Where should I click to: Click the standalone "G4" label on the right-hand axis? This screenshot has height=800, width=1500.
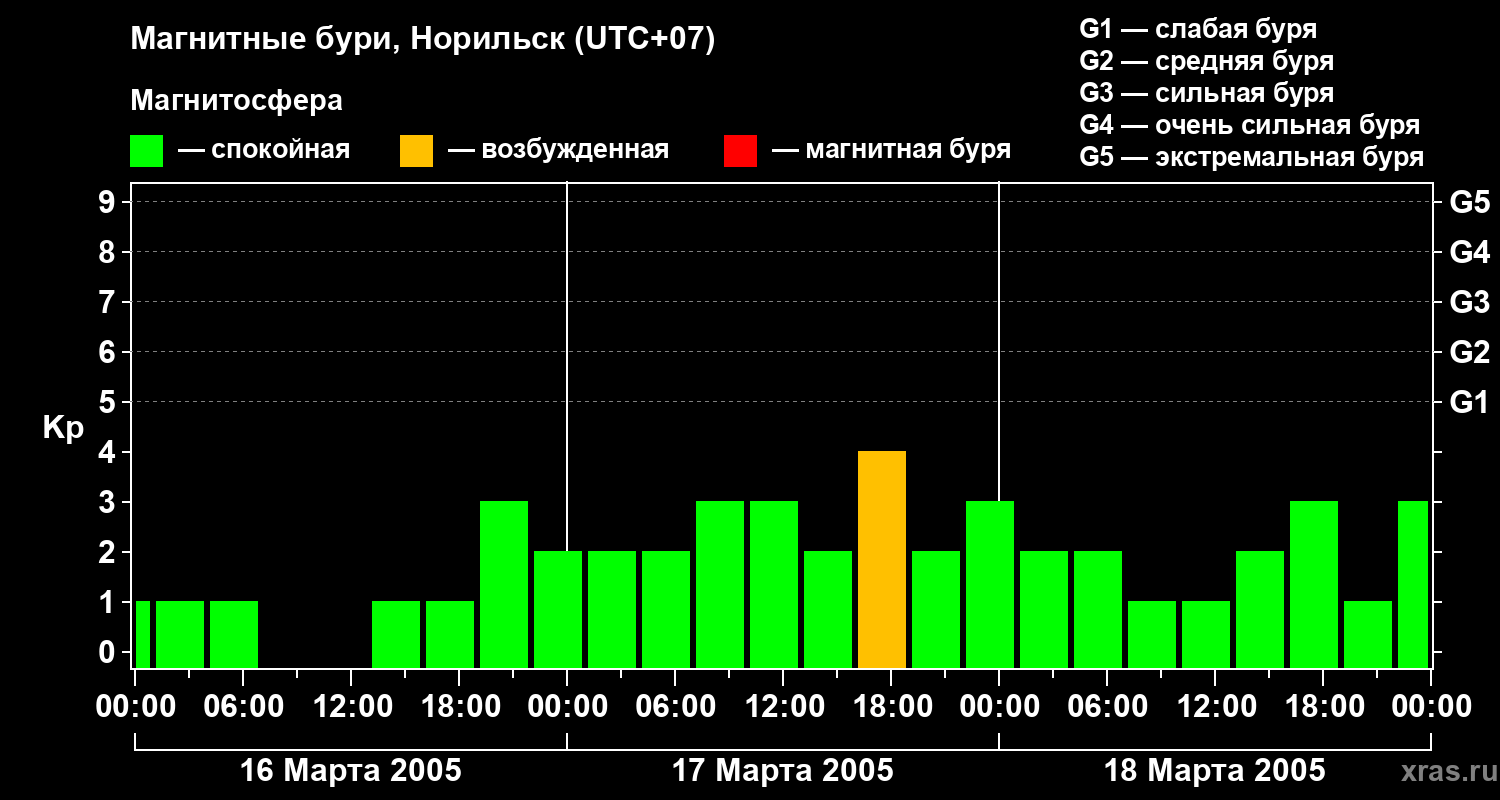tap(1470, 252)
